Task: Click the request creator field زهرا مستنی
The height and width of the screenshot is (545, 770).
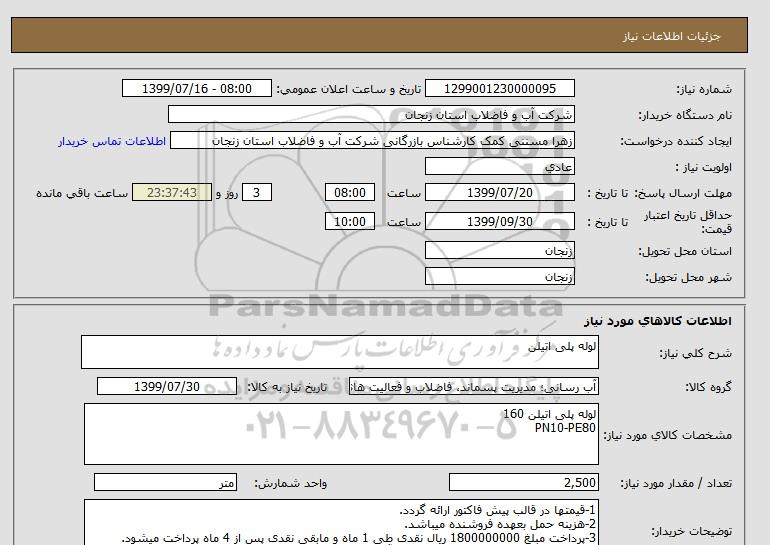Action: (x=372, y=141)
